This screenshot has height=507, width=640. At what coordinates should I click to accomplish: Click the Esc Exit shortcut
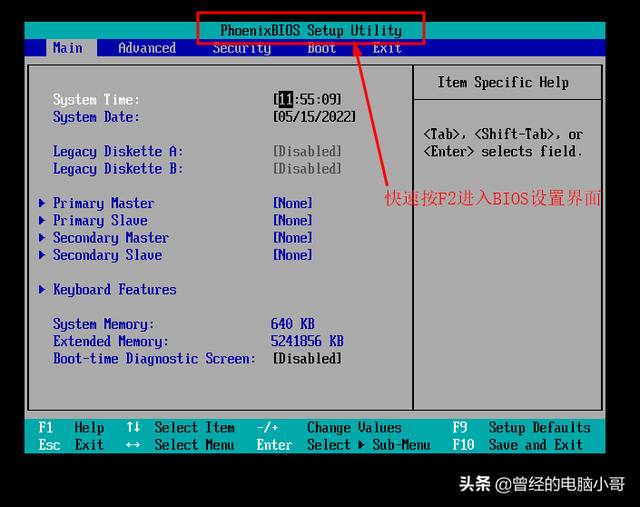71,445
